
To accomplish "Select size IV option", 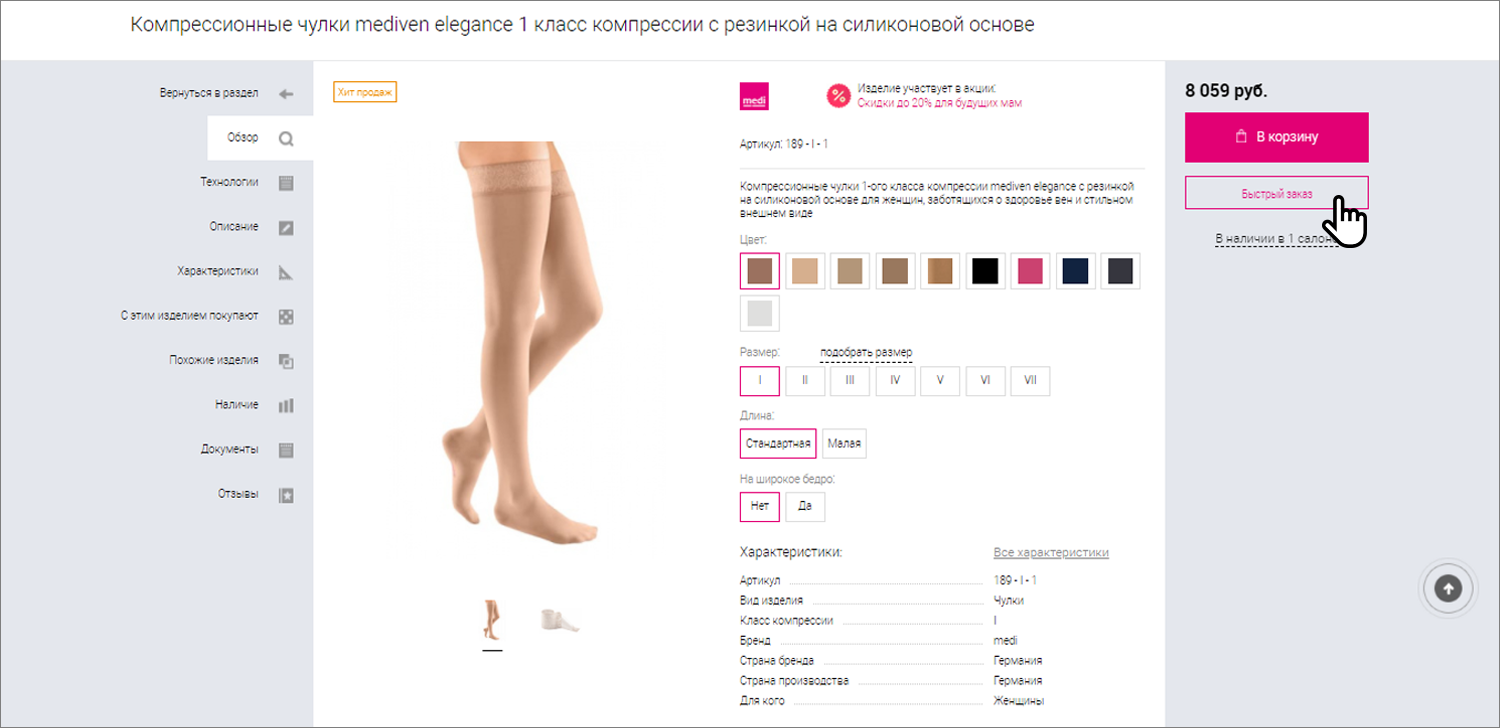I will pyautogui.click(x=895, y=381).
